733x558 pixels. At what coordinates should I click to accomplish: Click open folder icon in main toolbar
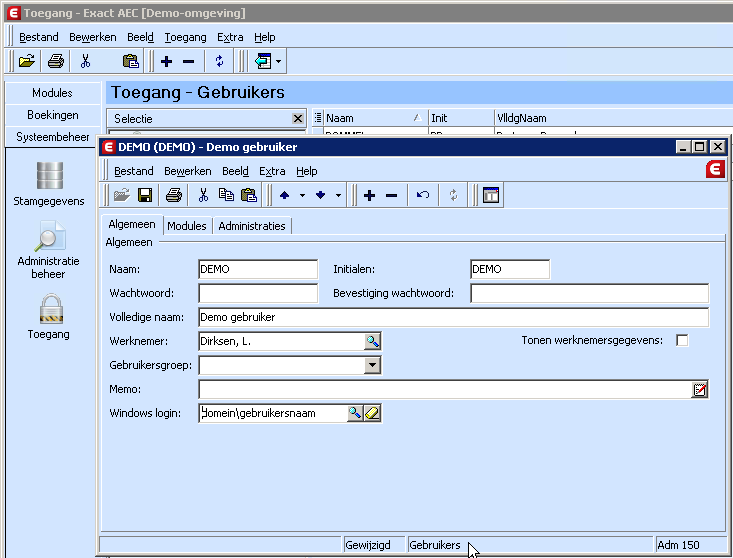pos(27,61)
